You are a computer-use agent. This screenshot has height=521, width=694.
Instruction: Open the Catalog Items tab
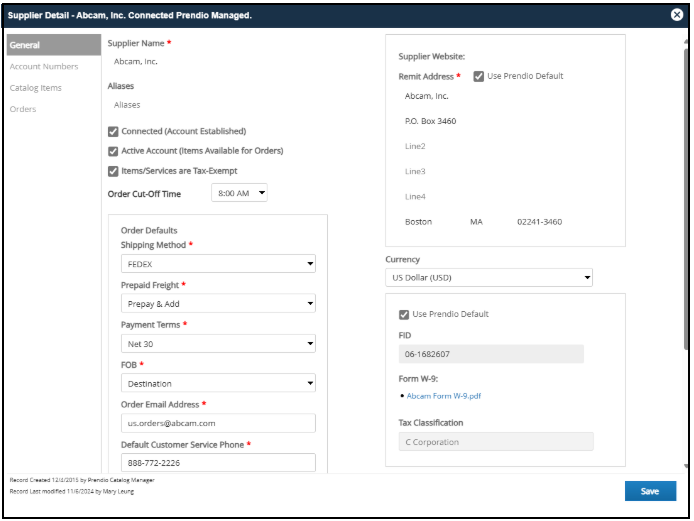coord(35,88)
